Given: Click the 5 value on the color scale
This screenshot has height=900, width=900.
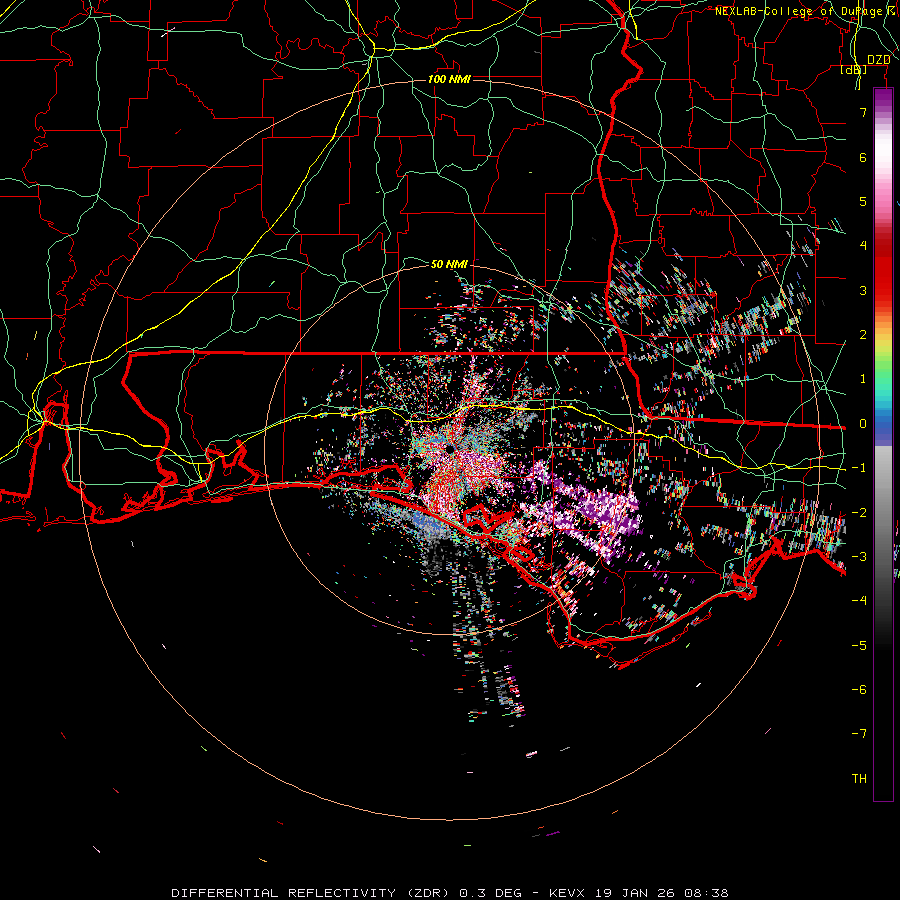Looking at the screenshot, I should pyautogui.click(x=863, y=201).
